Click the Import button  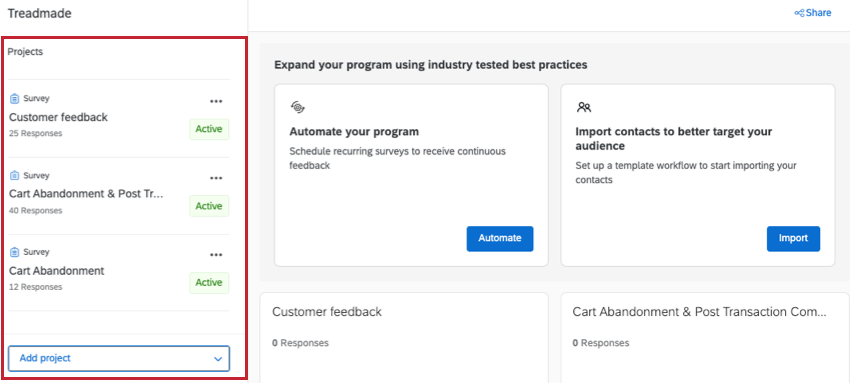pyautogui.click(x=793, y=238)
